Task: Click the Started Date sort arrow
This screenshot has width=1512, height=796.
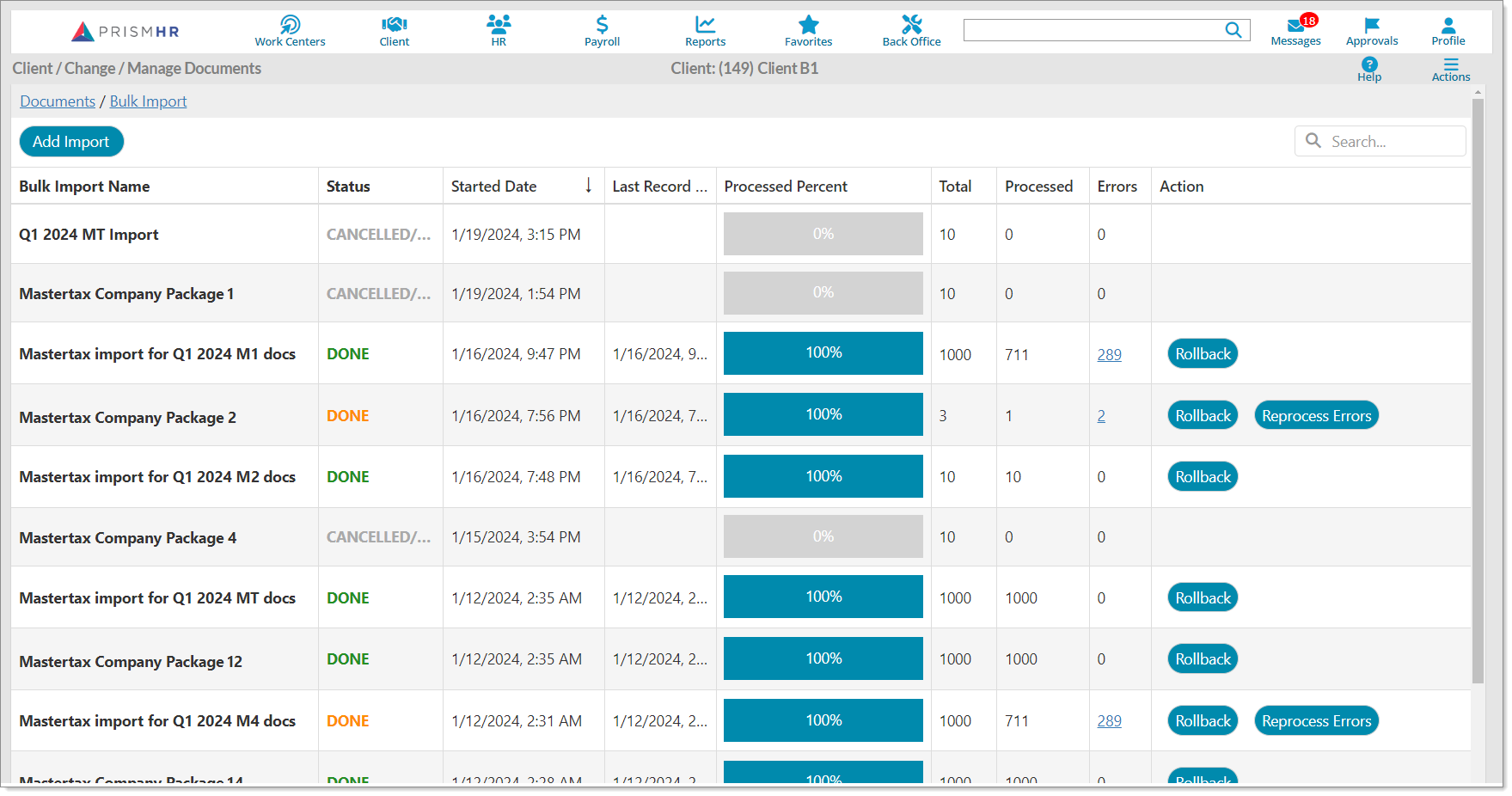Action: coord(589,186)
